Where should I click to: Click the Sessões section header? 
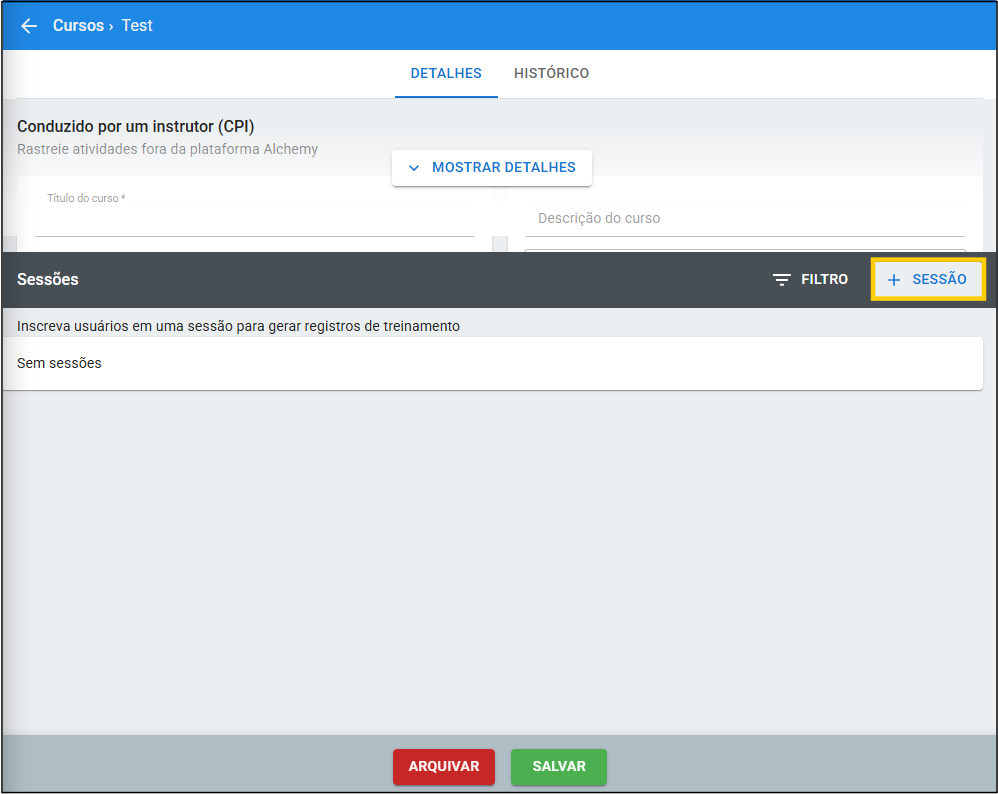coord(48,280)
